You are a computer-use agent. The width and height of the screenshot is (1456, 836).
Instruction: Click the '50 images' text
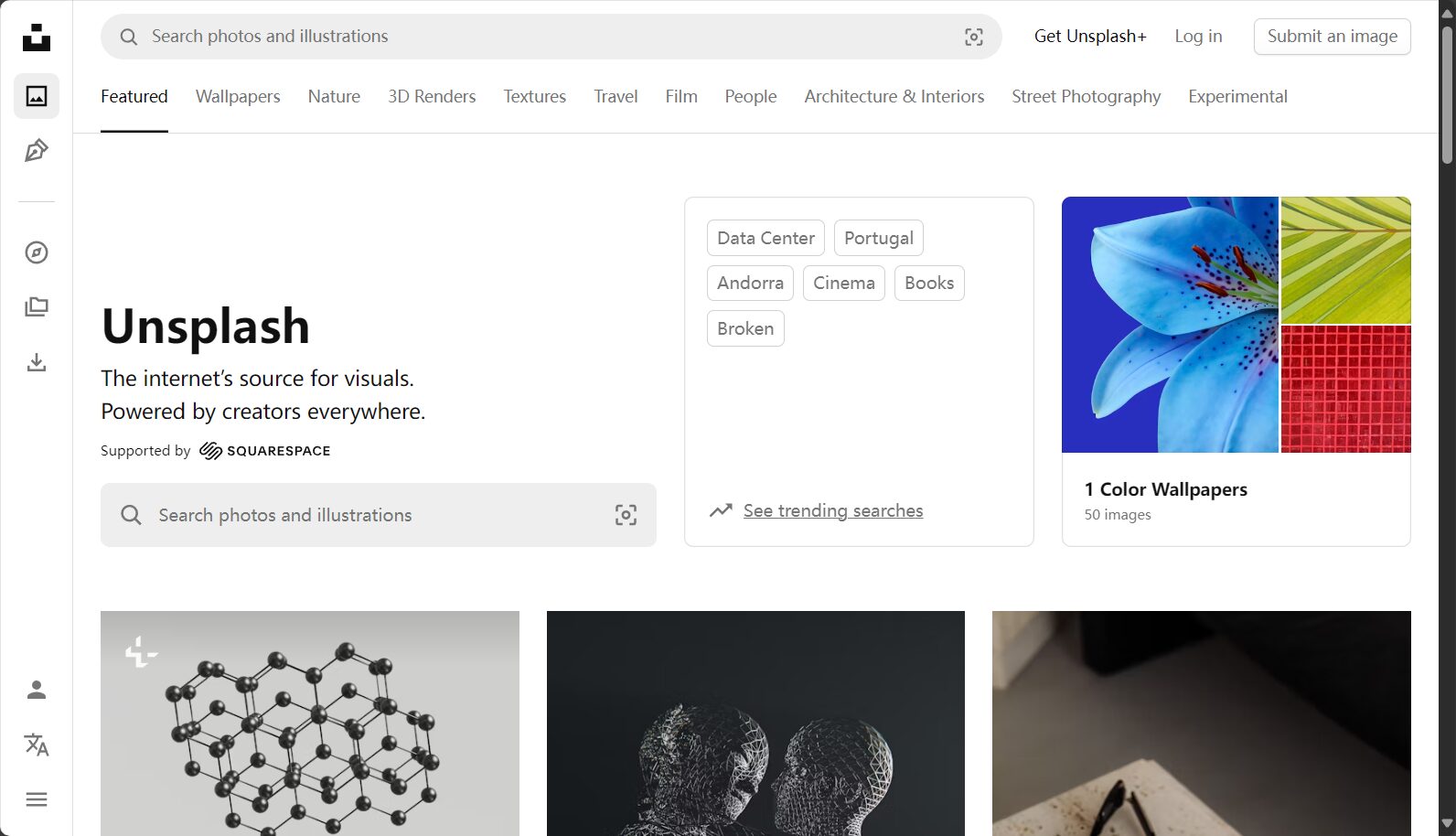pos(1118,515)
